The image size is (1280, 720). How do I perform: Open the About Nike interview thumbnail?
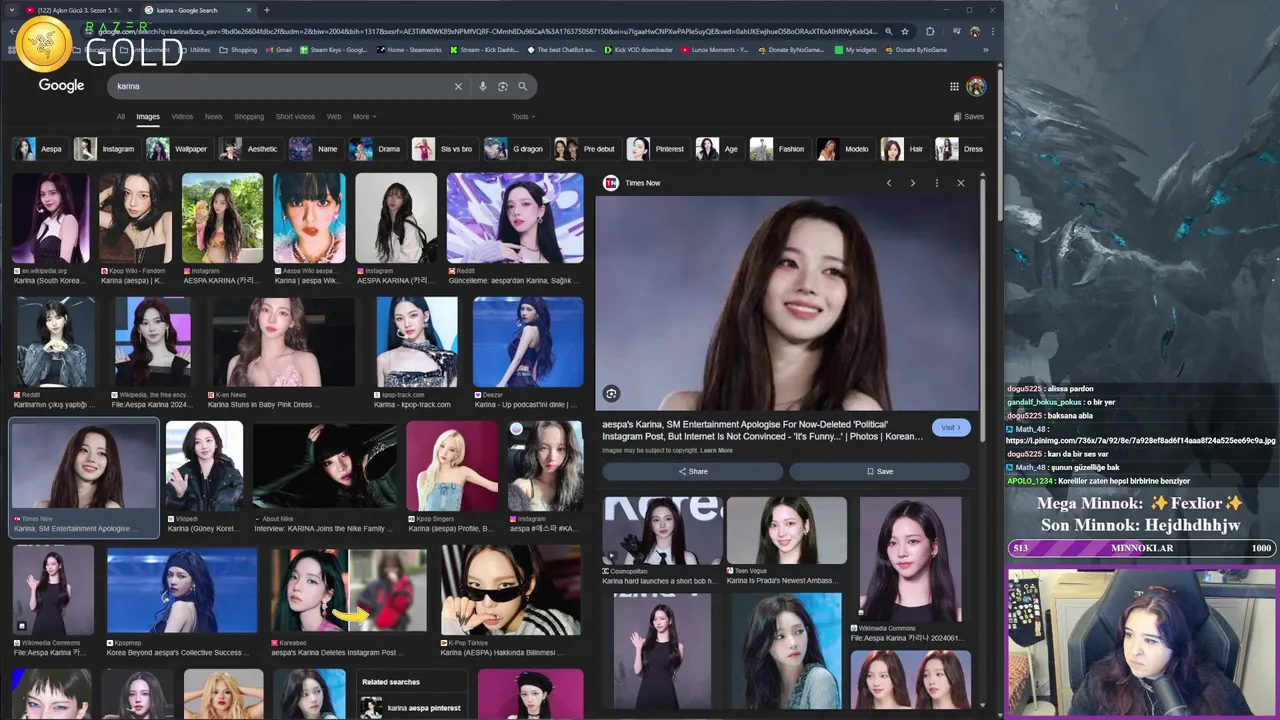[x=325, y=465]
